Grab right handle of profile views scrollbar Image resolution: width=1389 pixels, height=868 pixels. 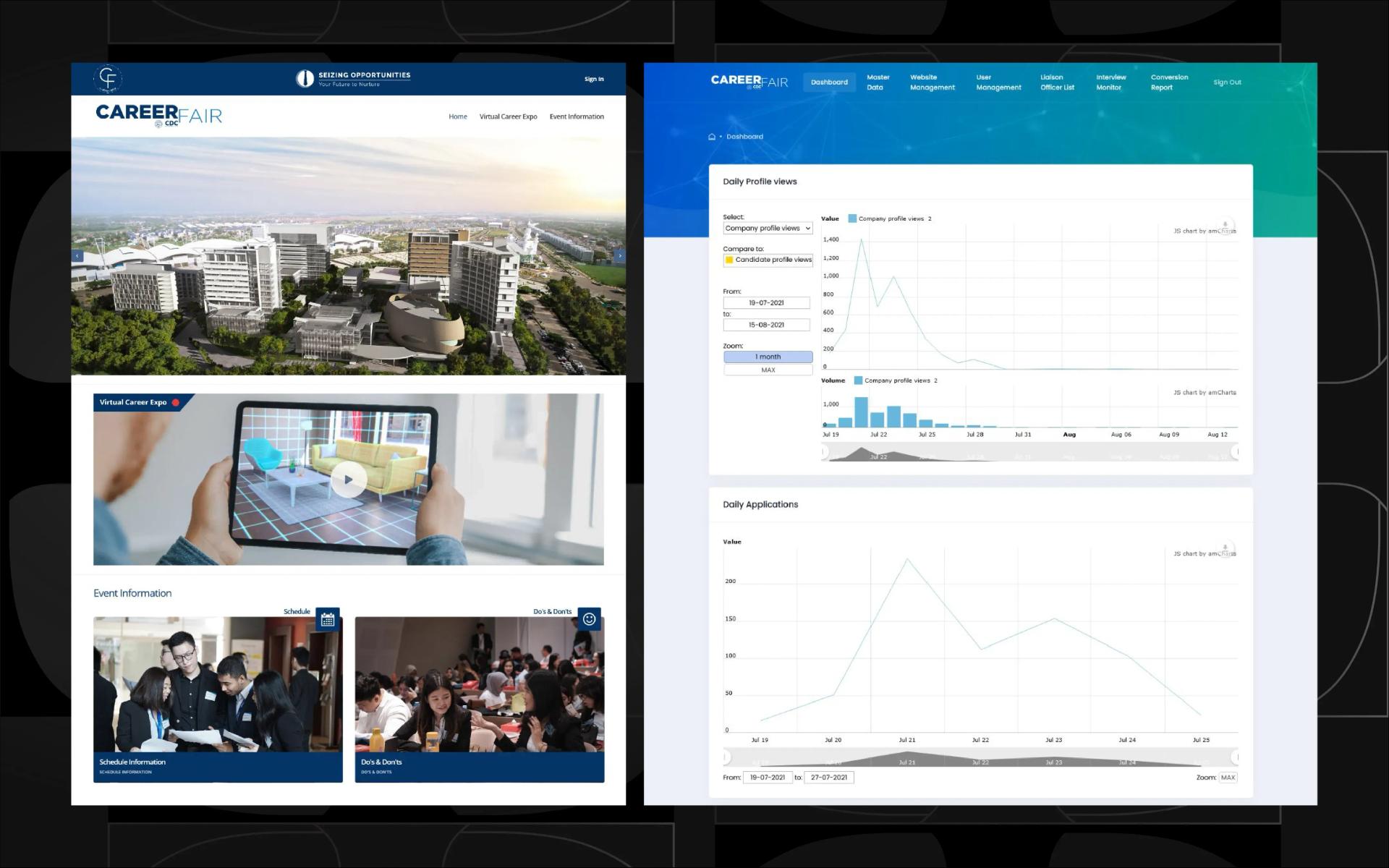click(1235, 452)
